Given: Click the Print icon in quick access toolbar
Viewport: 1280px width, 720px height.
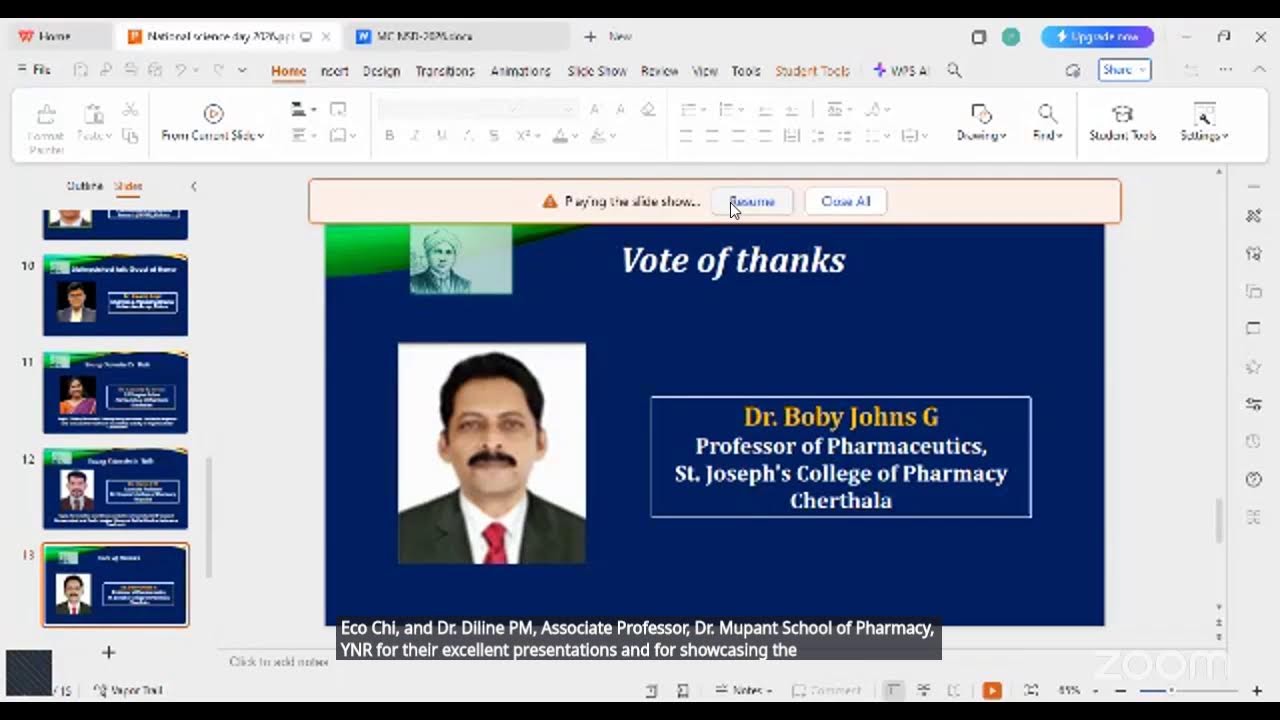Looking at the screenshot, I should [130, 70].
